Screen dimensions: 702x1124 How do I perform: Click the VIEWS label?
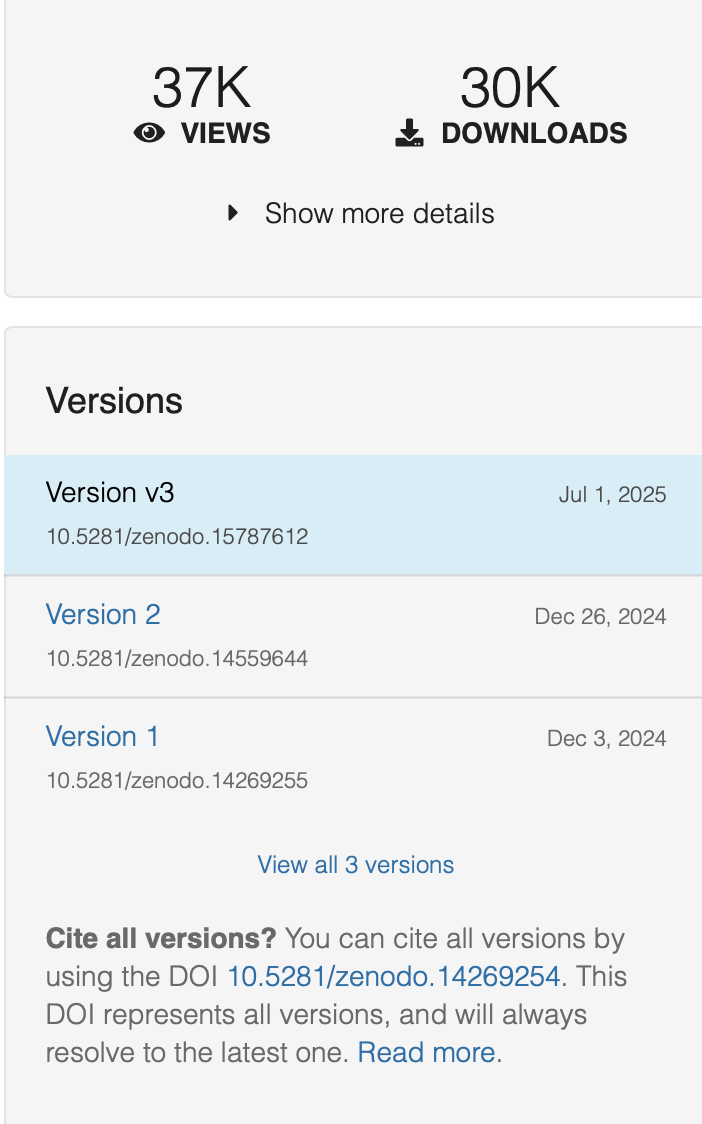(226, 133)
